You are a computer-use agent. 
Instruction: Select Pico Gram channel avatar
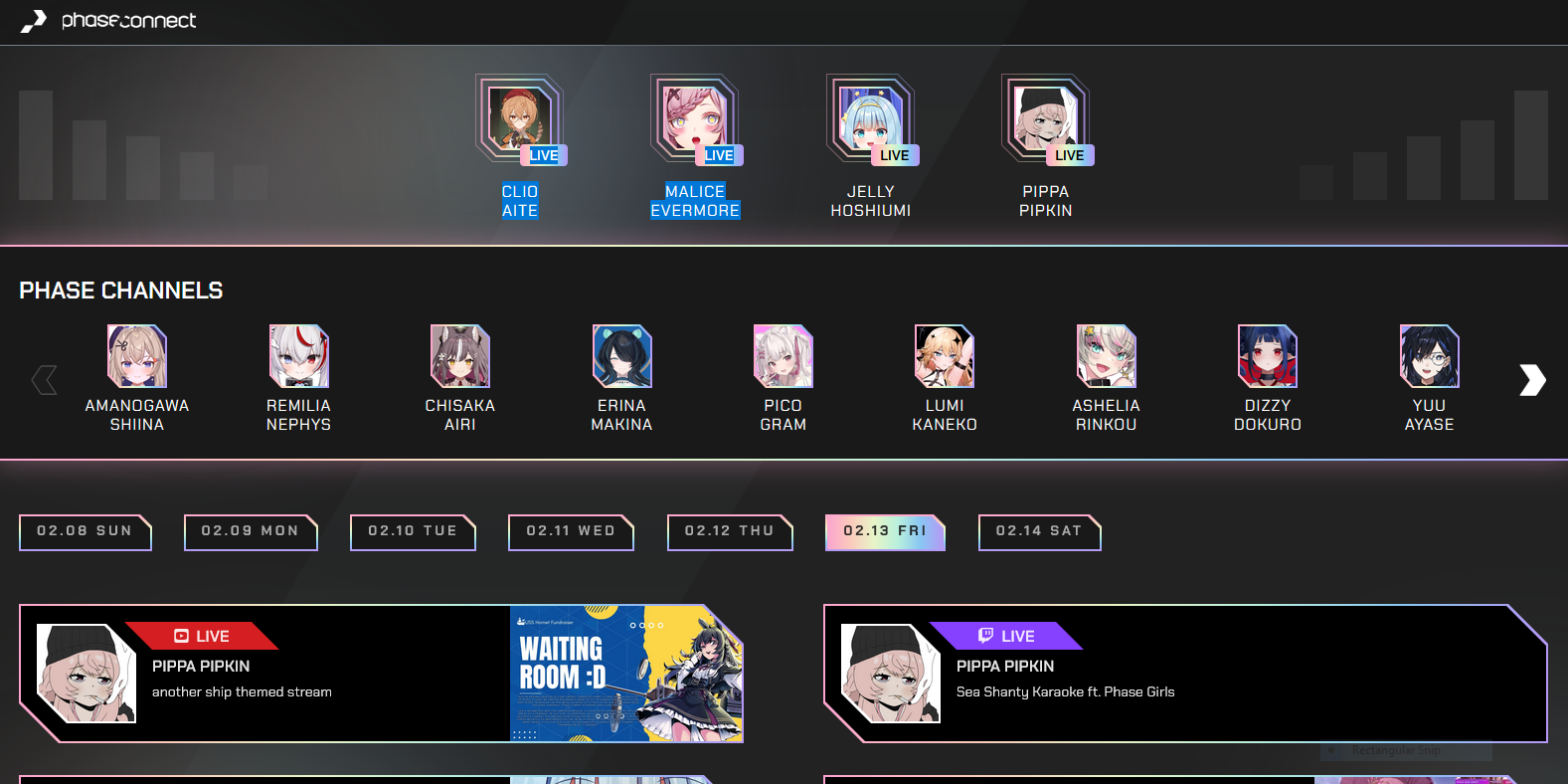point(784,356)
